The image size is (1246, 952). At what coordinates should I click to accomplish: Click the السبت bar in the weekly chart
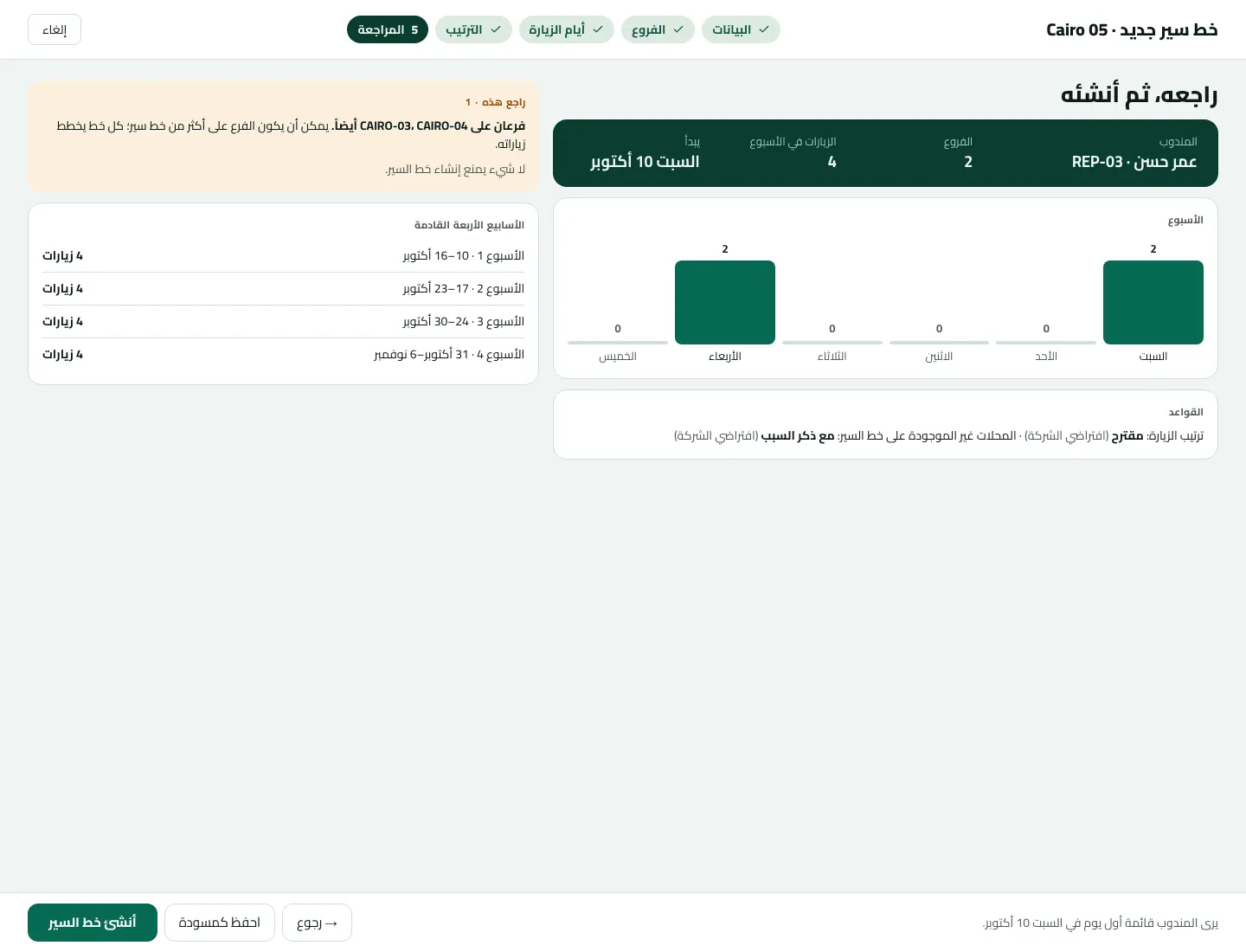pos(1153,302)
